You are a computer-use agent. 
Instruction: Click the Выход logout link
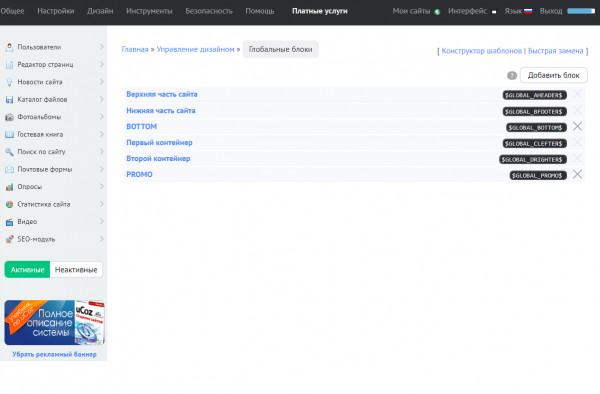[x=551, y=11]
